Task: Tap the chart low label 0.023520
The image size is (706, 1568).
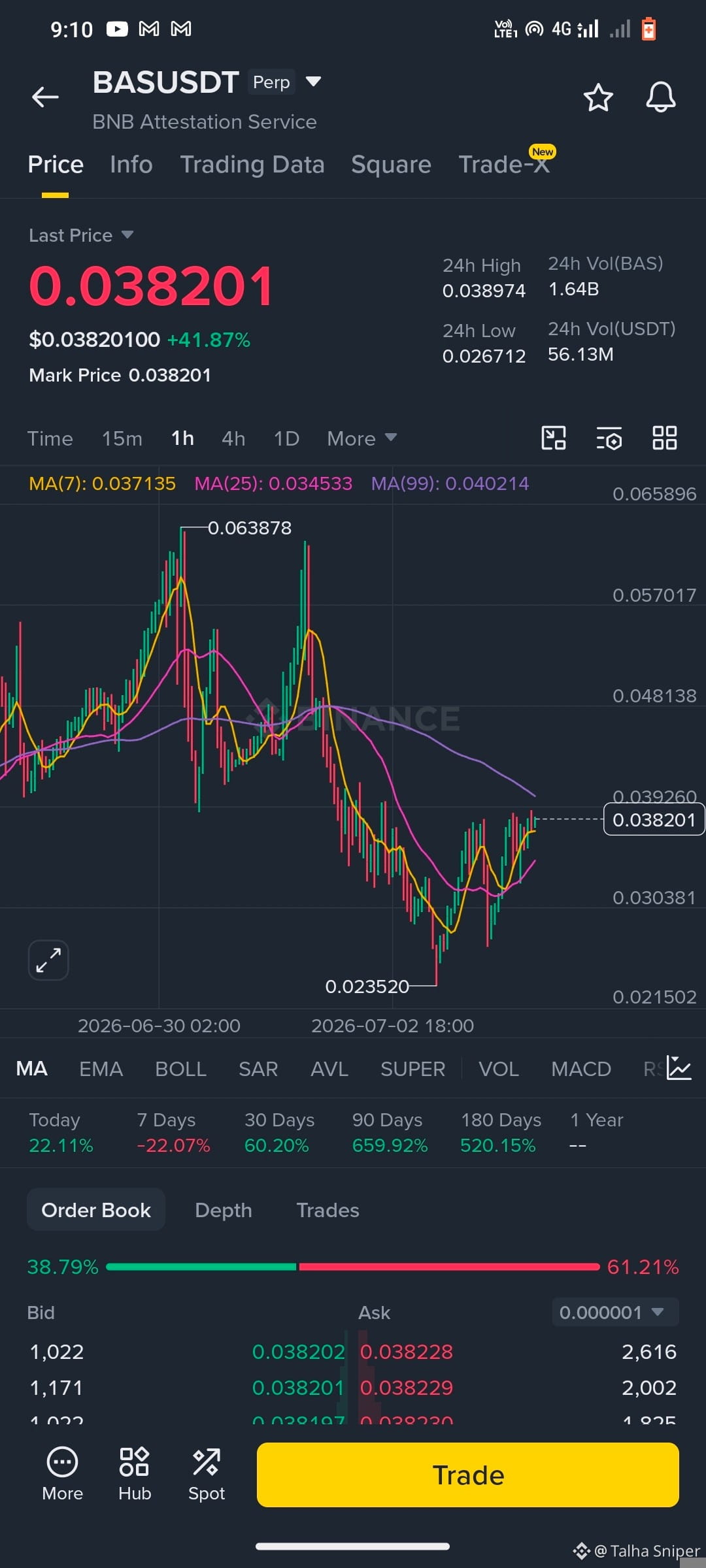Action: pos(367,986)
